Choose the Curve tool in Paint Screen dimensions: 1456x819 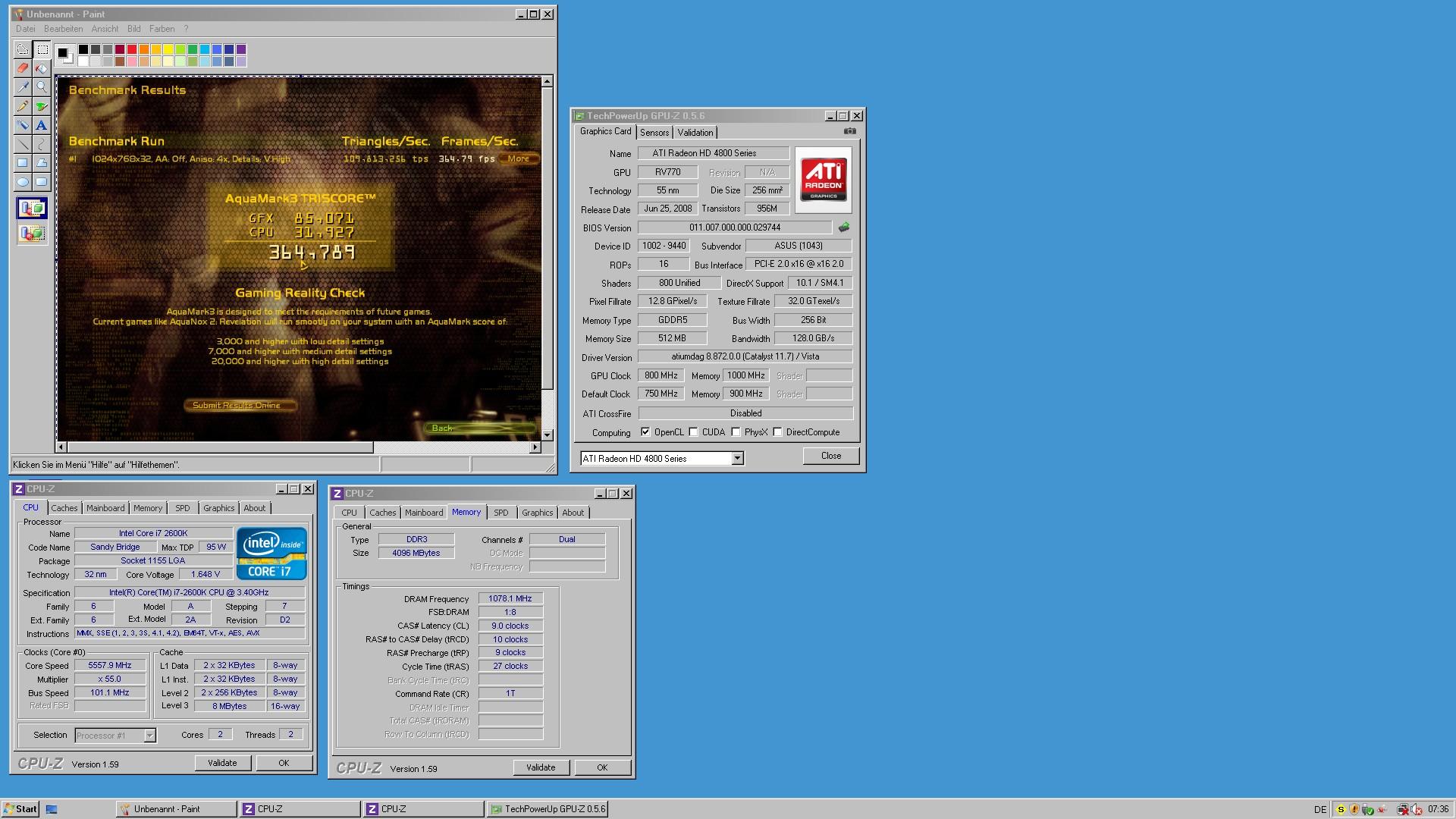click(42, 144)
